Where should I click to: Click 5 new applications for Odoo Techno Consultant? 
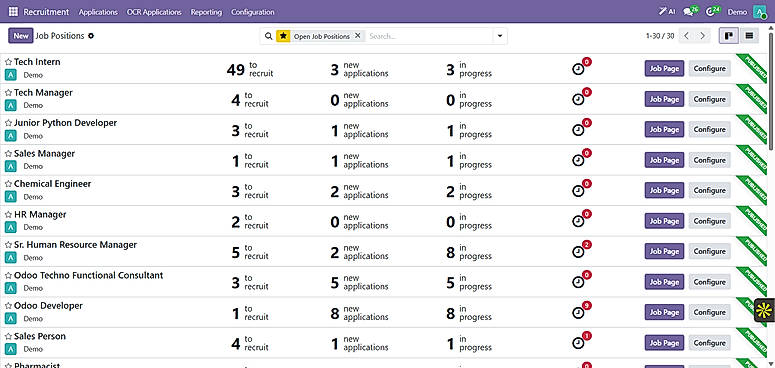359,283
